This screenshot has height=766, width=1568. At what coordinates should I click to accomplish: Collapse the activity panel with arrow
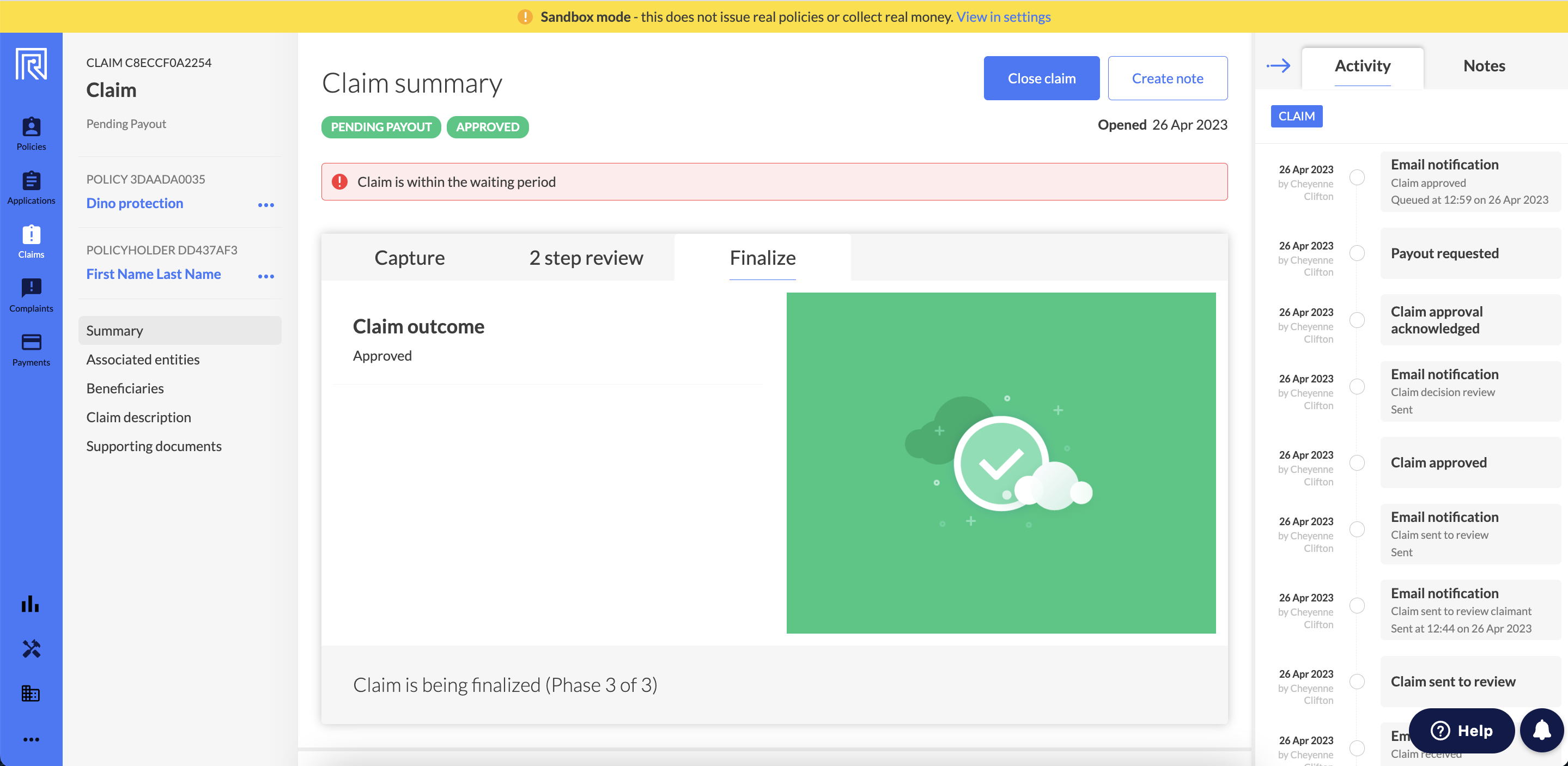(x=1278, y=66)
